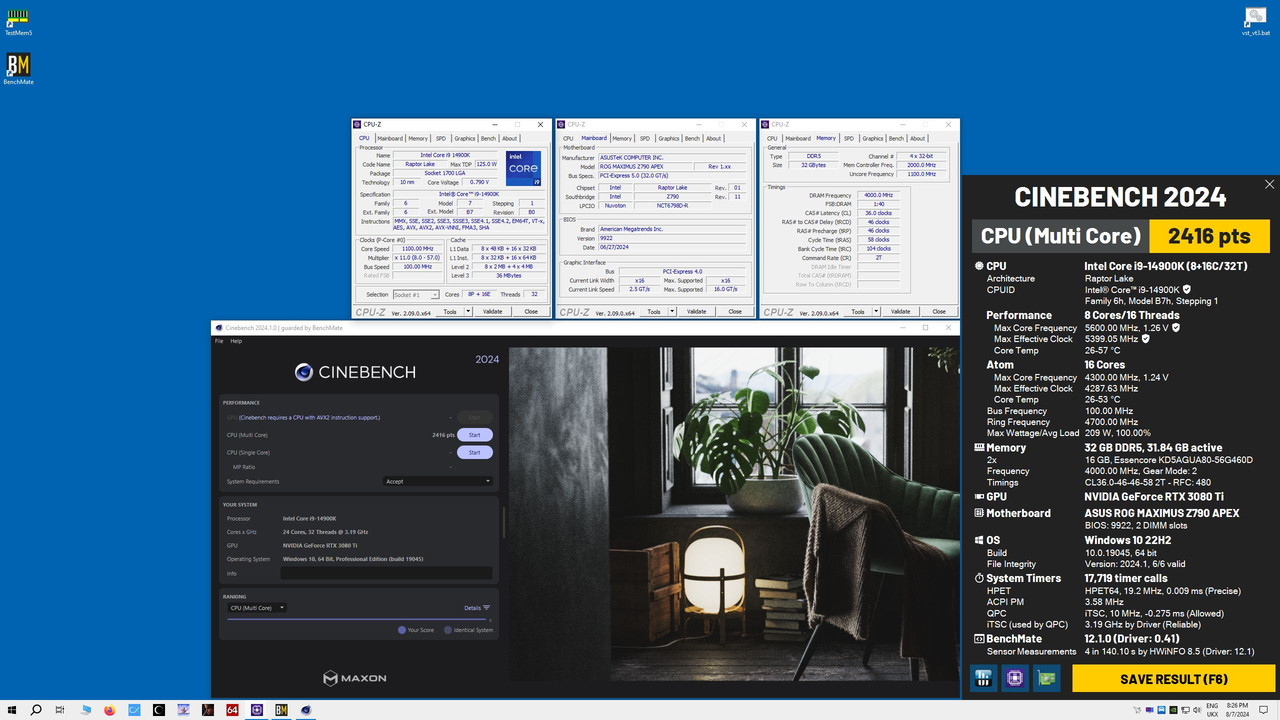Switch to Bench tab in left CPU-Z window

coord(488,138)
